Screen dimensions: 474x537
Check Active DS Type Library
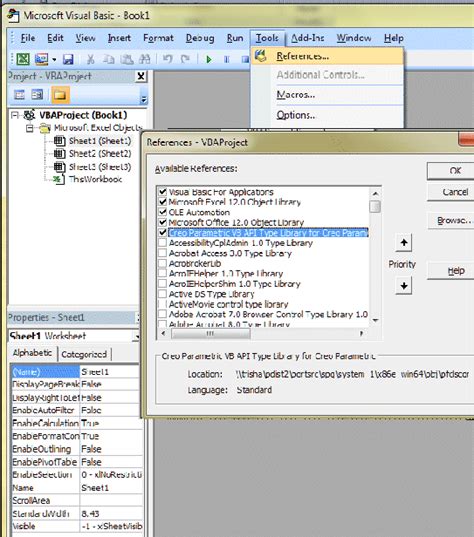point(163,294)
